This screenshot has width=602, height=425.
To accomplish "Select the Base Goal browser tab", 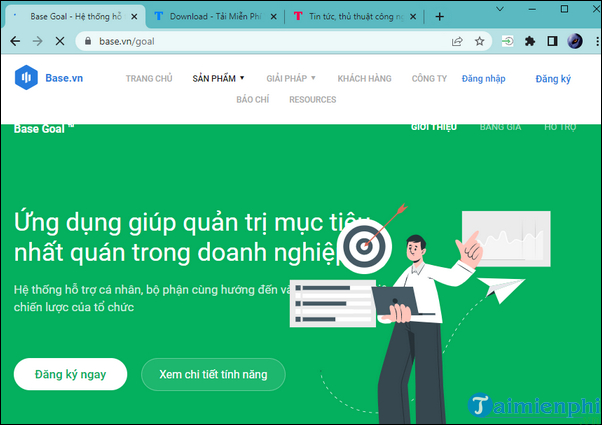I will [x=76, y=17].
